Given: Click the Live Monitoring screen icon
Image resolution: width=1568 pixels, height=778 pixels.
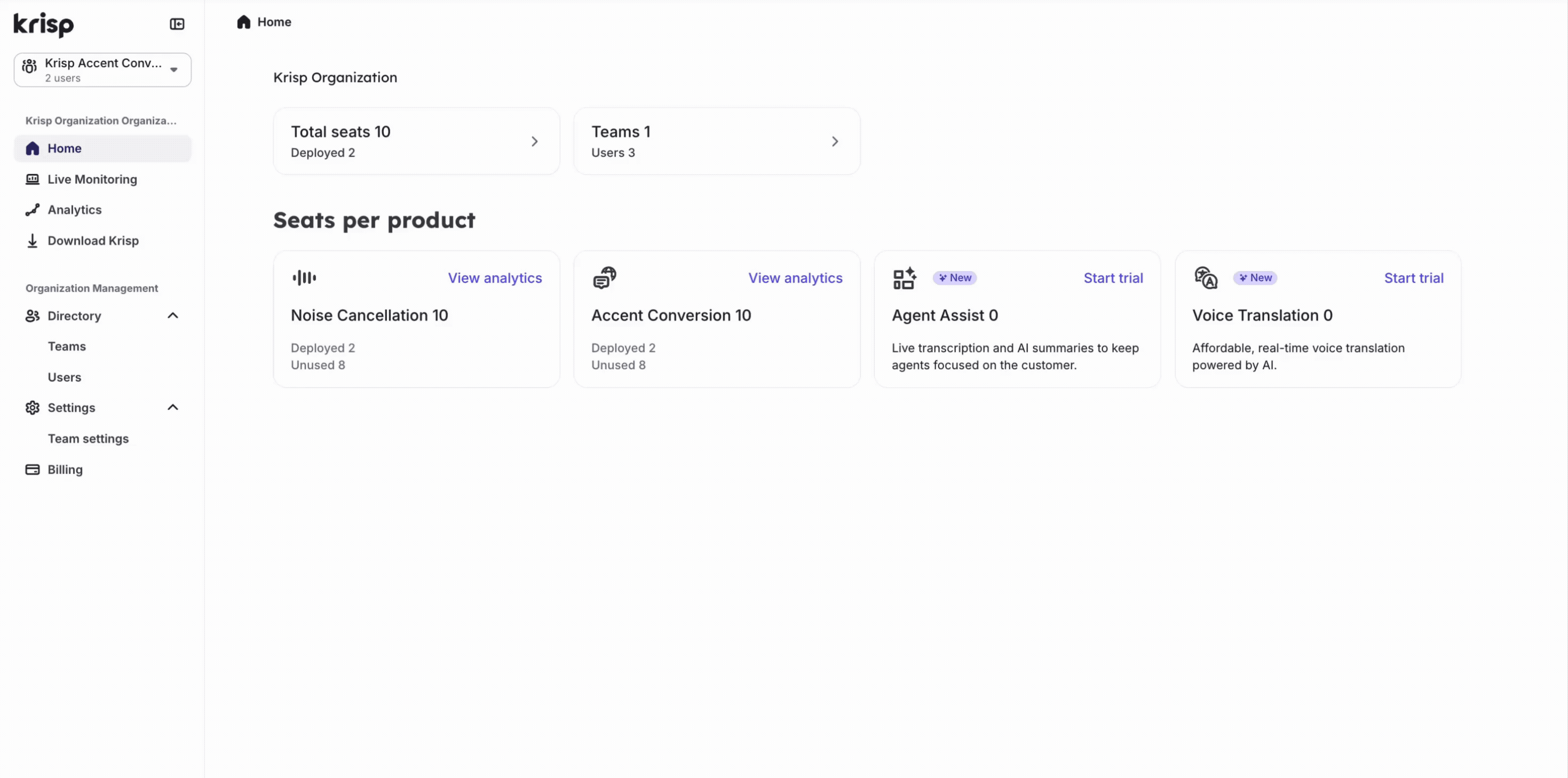Looking at the screenshot, I should 32,179.
